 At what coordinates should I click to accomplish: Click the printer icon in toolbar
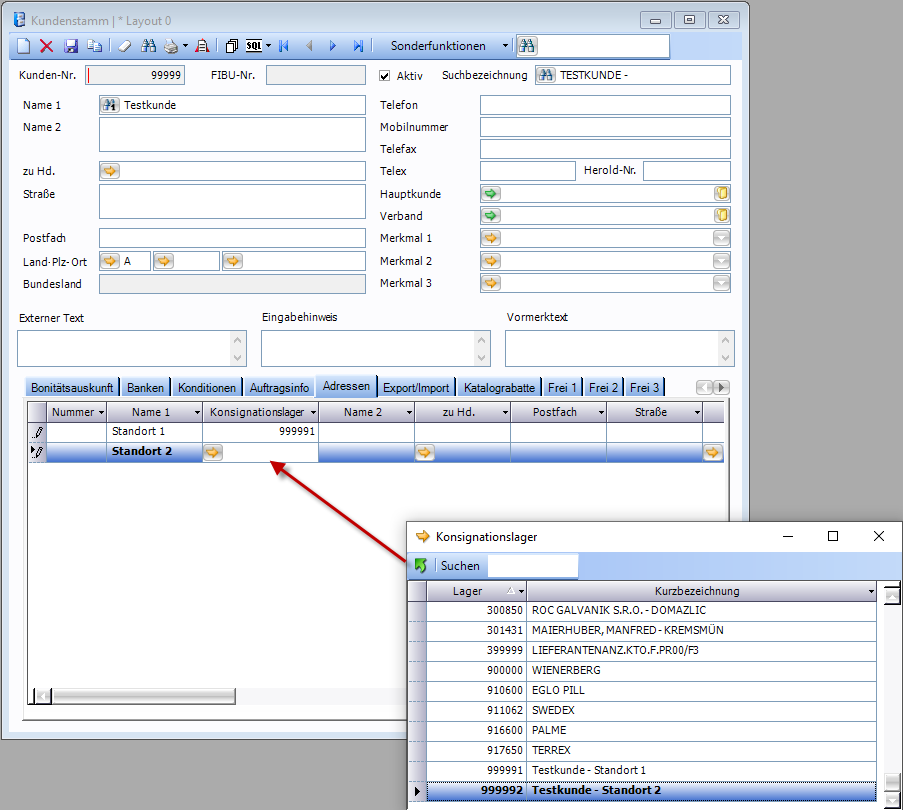171,46
